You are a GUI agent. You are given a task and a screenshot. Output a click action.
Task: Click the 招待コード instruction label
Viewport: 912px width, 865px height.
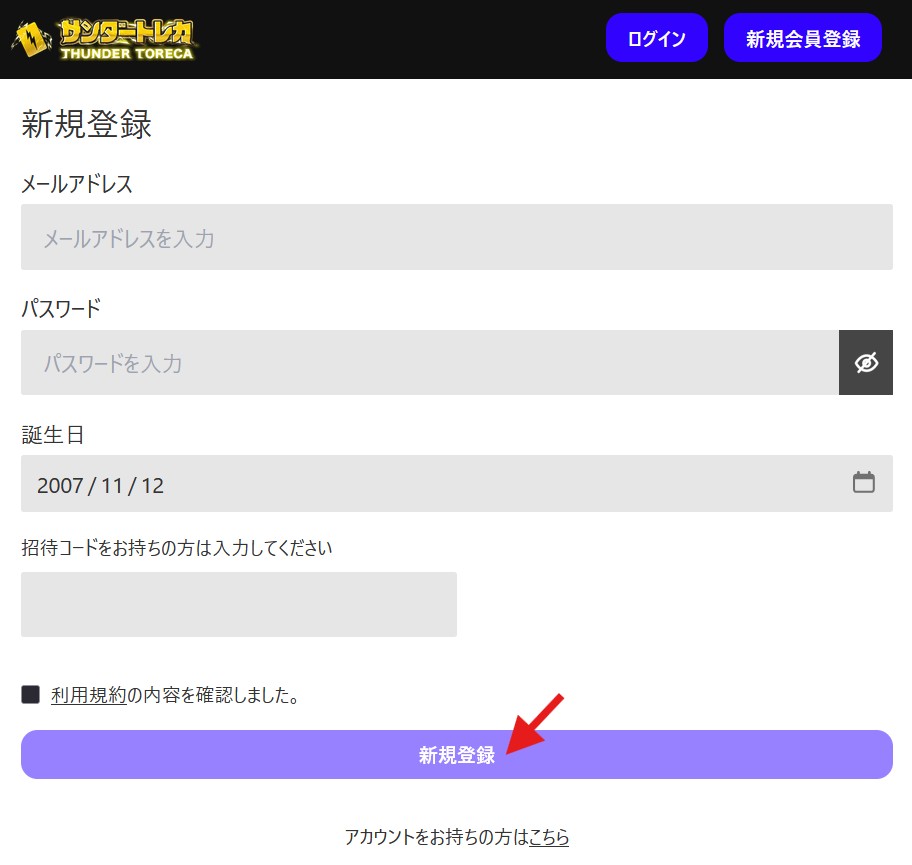[176, 548]
